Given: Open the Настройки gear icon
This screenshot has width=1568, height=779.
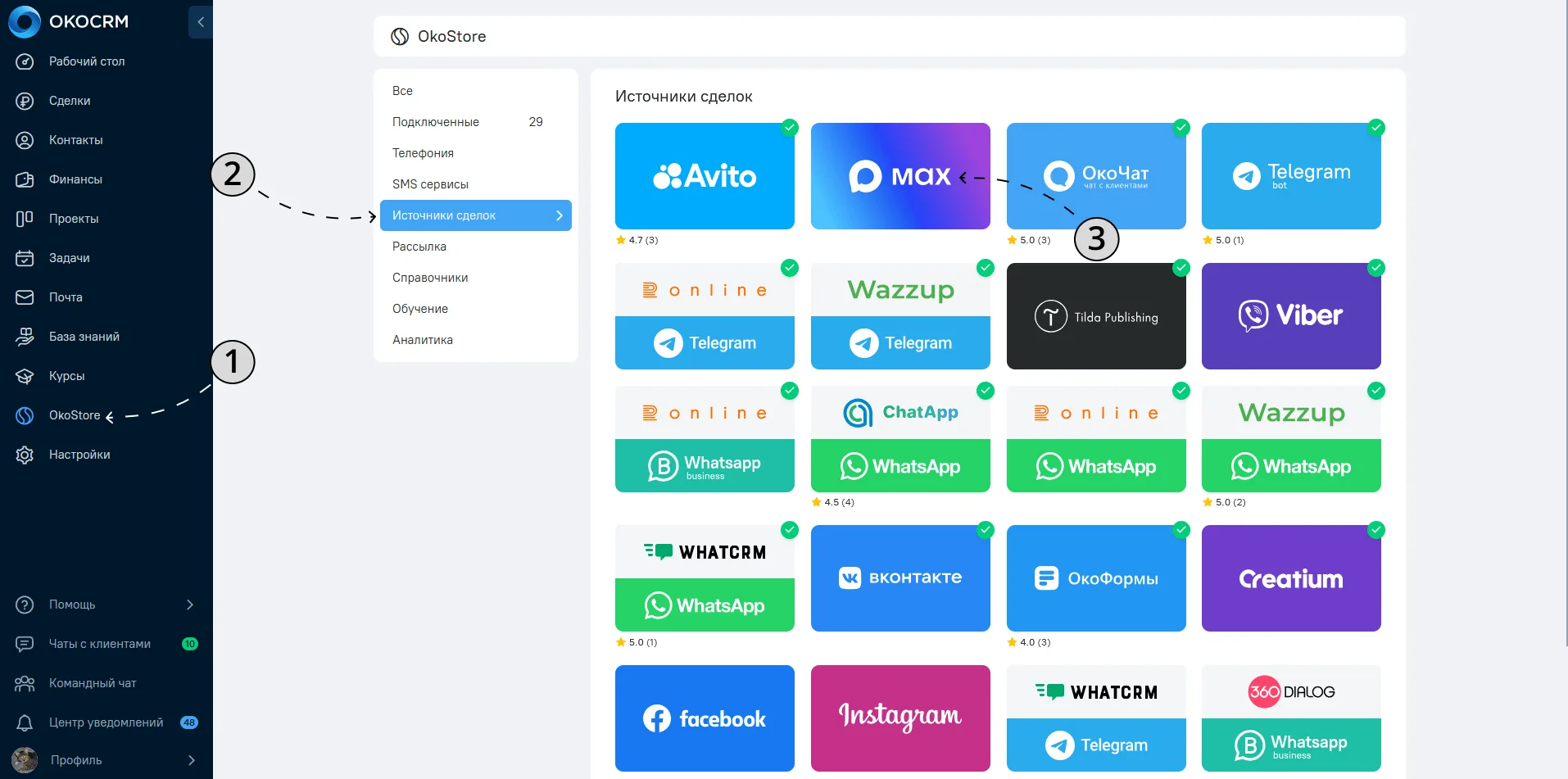Looking at the screenshot, I should [x=25, y=455].
